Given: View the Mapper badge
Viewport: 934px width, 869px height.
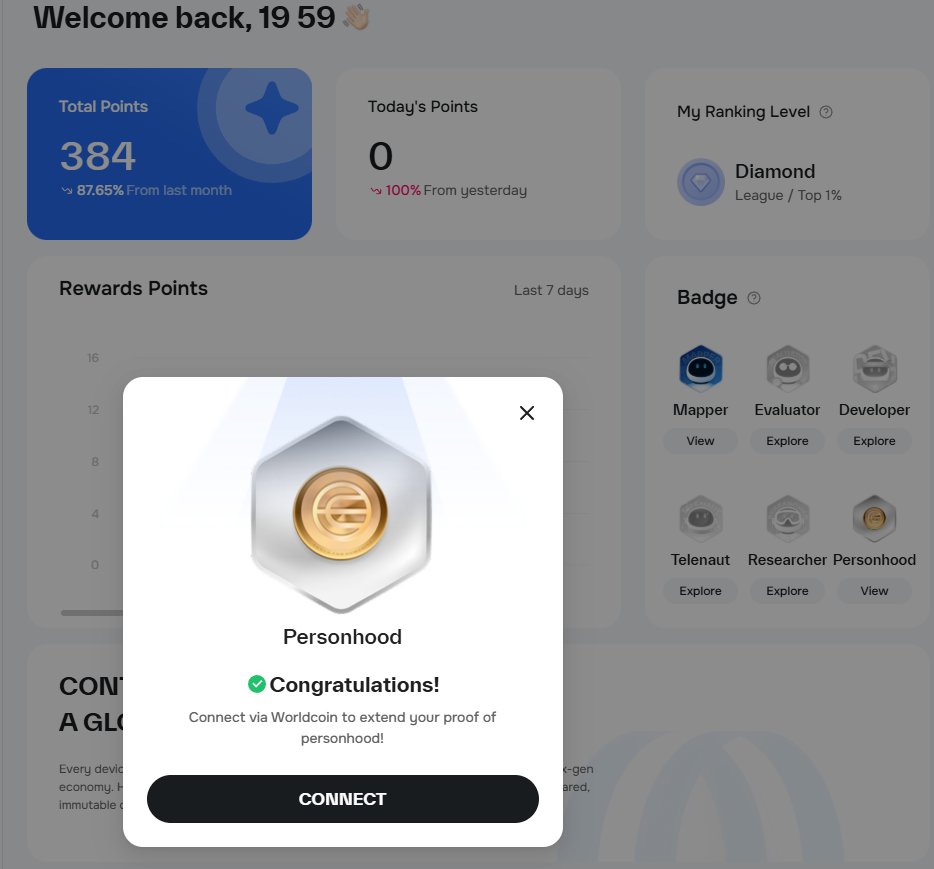Looking at the screenshot, I should [700, 441].
